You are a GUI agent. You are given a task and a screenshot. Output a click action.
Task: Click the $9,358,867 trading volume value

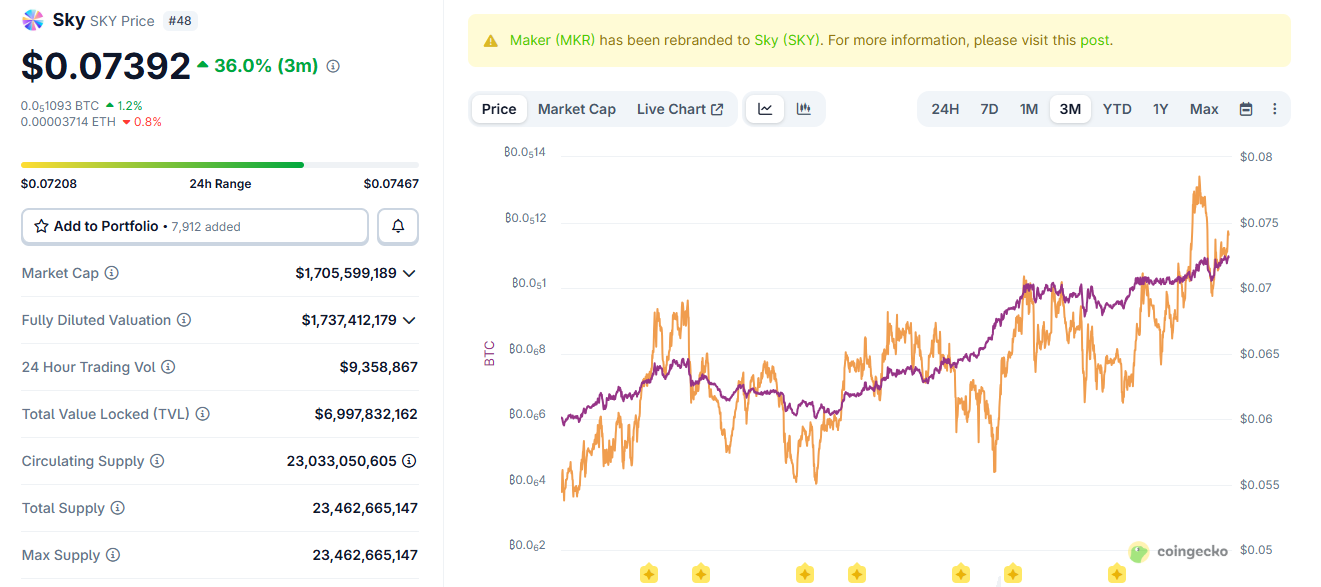click(379, 367)
